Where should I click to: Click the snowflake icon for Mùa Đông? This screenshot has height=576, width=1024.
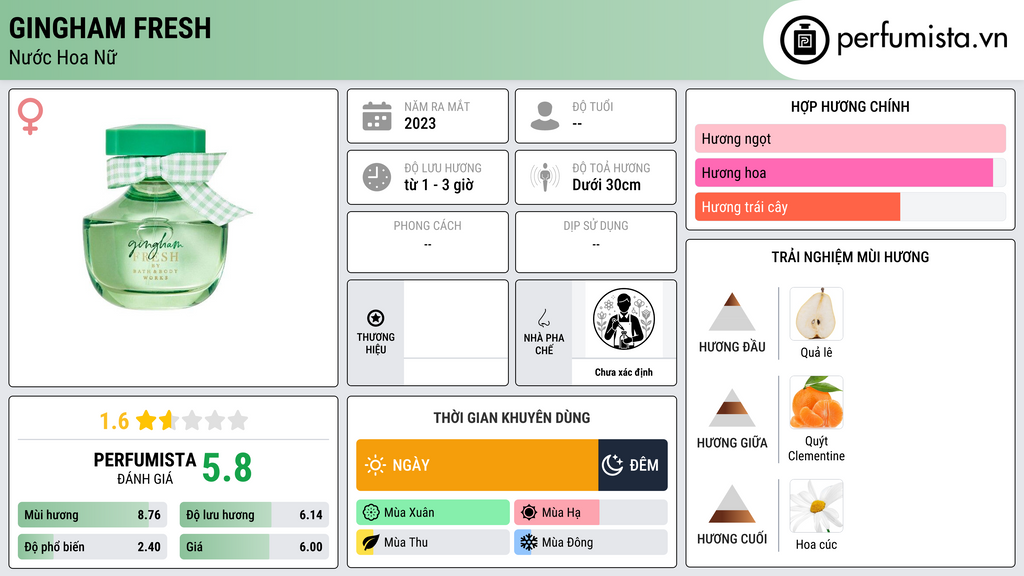[x=528, y=542]
